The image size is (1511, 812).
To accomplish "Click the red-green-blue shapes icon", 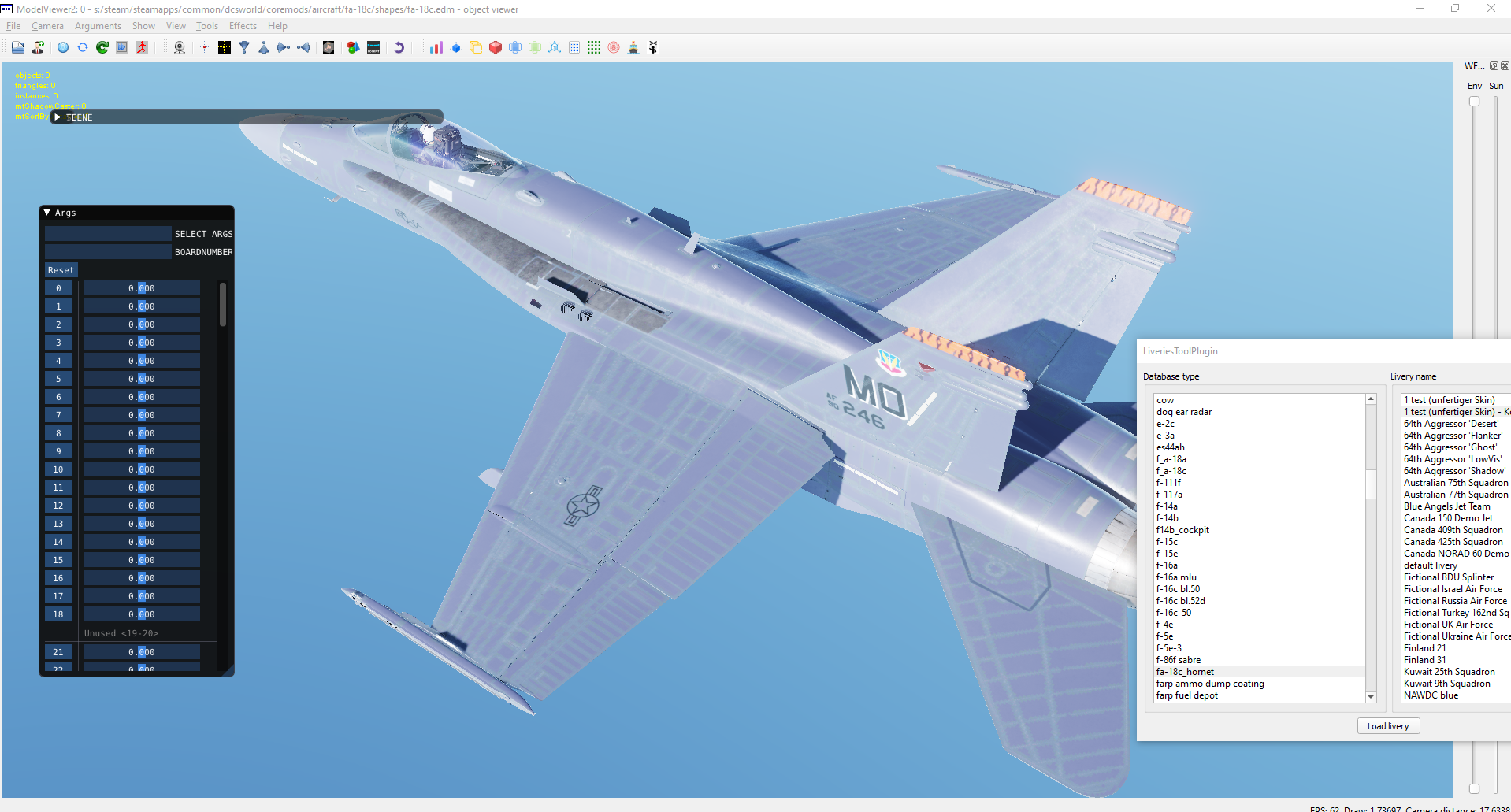I will tap(353, 47).
